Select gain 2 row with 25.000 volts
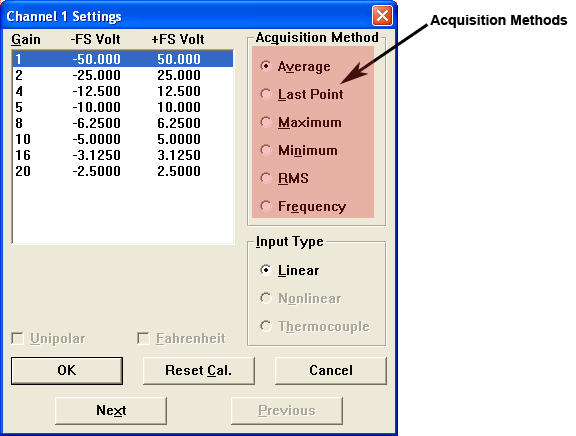Screen dimensions: 576x436 coord(123,75)
